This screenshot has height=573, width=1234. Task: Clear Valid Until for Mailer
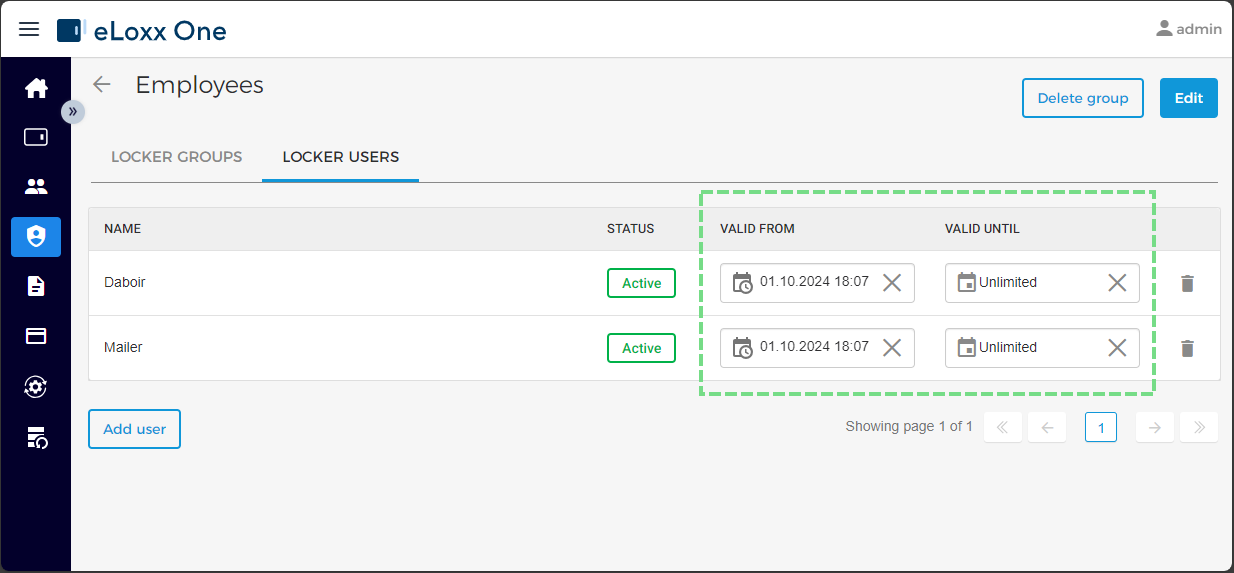pyautogui.click(x=1117, y=348)
